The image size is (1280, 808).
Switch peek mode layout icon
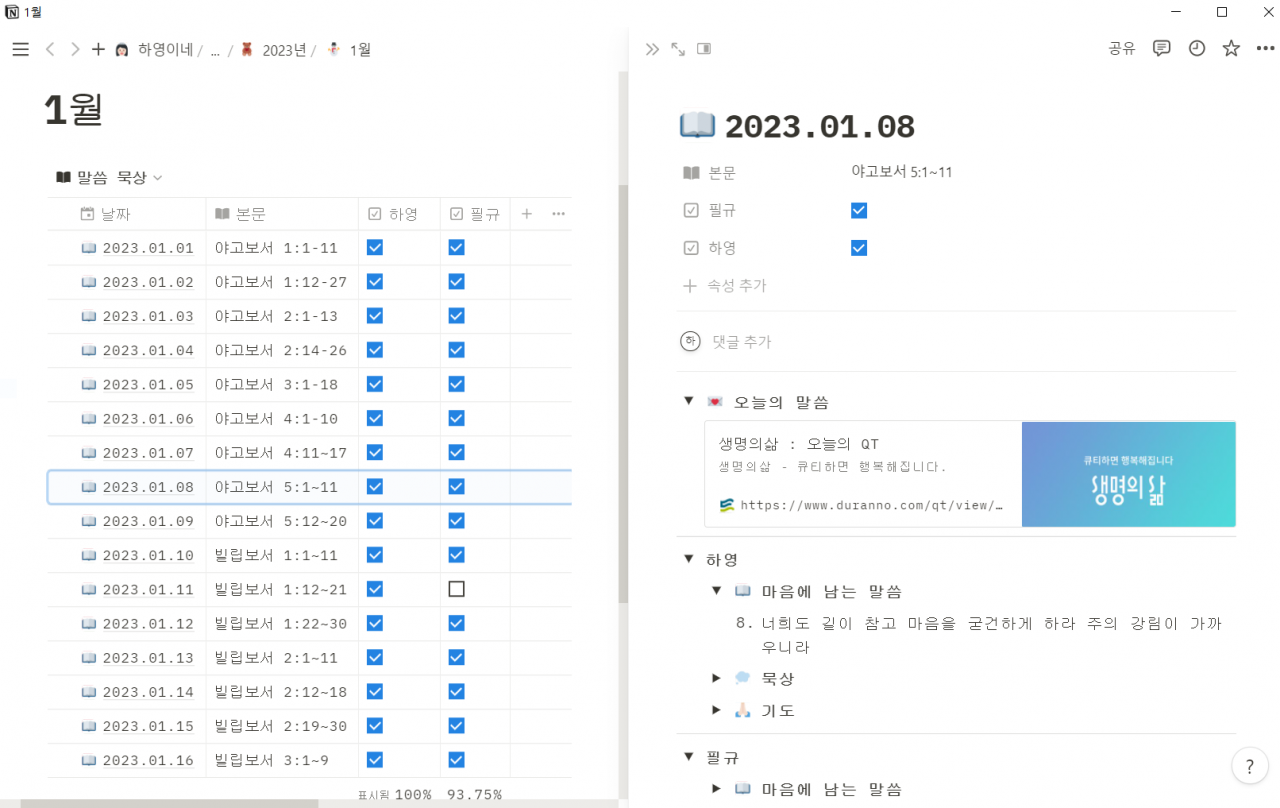(704, 49)
